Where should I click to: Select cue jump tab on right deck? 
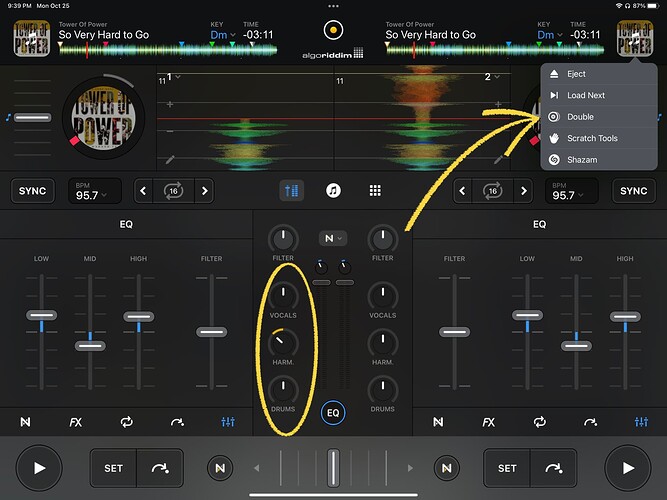click(590, 422)
